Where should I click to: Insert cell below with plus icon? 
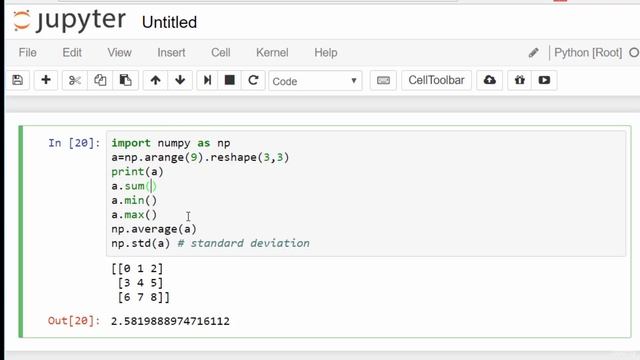(46, 80)
